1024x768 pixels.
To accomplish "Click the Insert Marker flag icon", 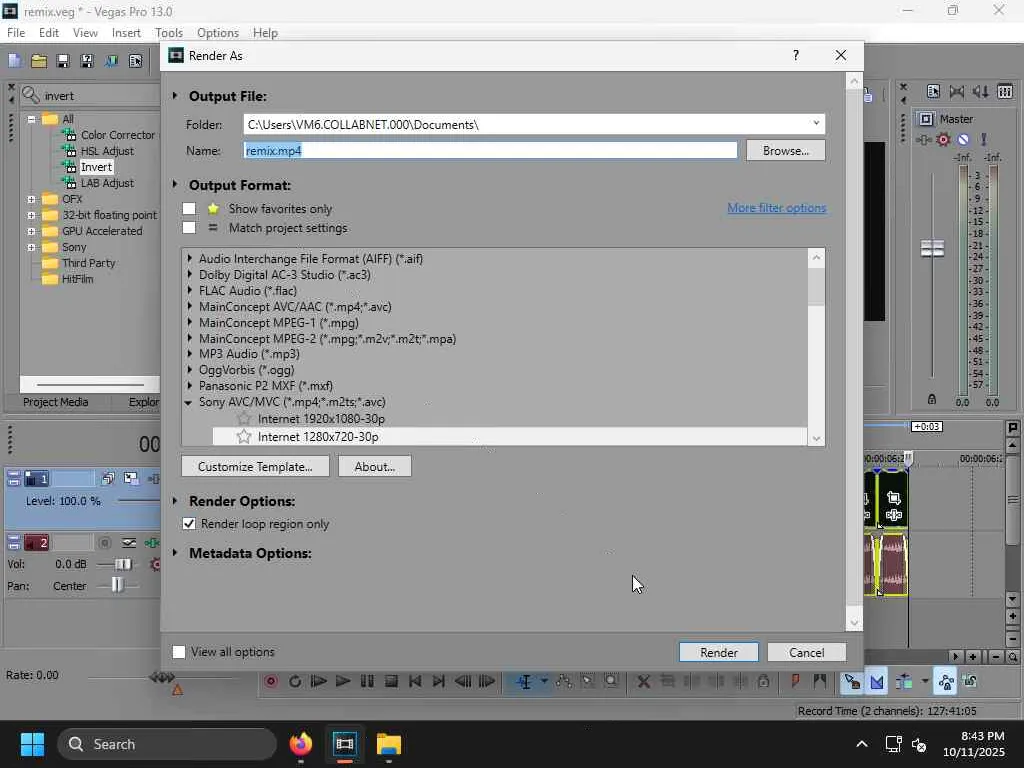I will tap(795, 682).
